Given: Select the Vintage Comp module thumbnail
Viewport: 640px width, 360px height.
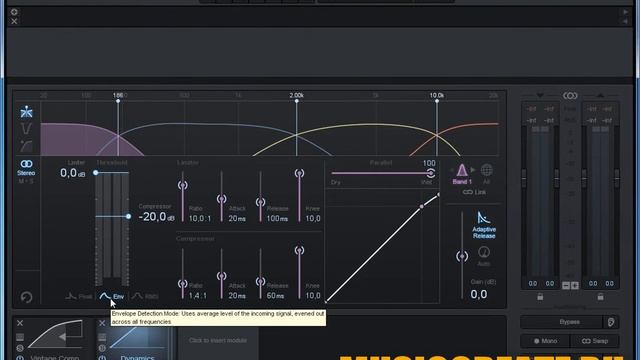Looking at the screenshot, I should [x=56, y=334].
